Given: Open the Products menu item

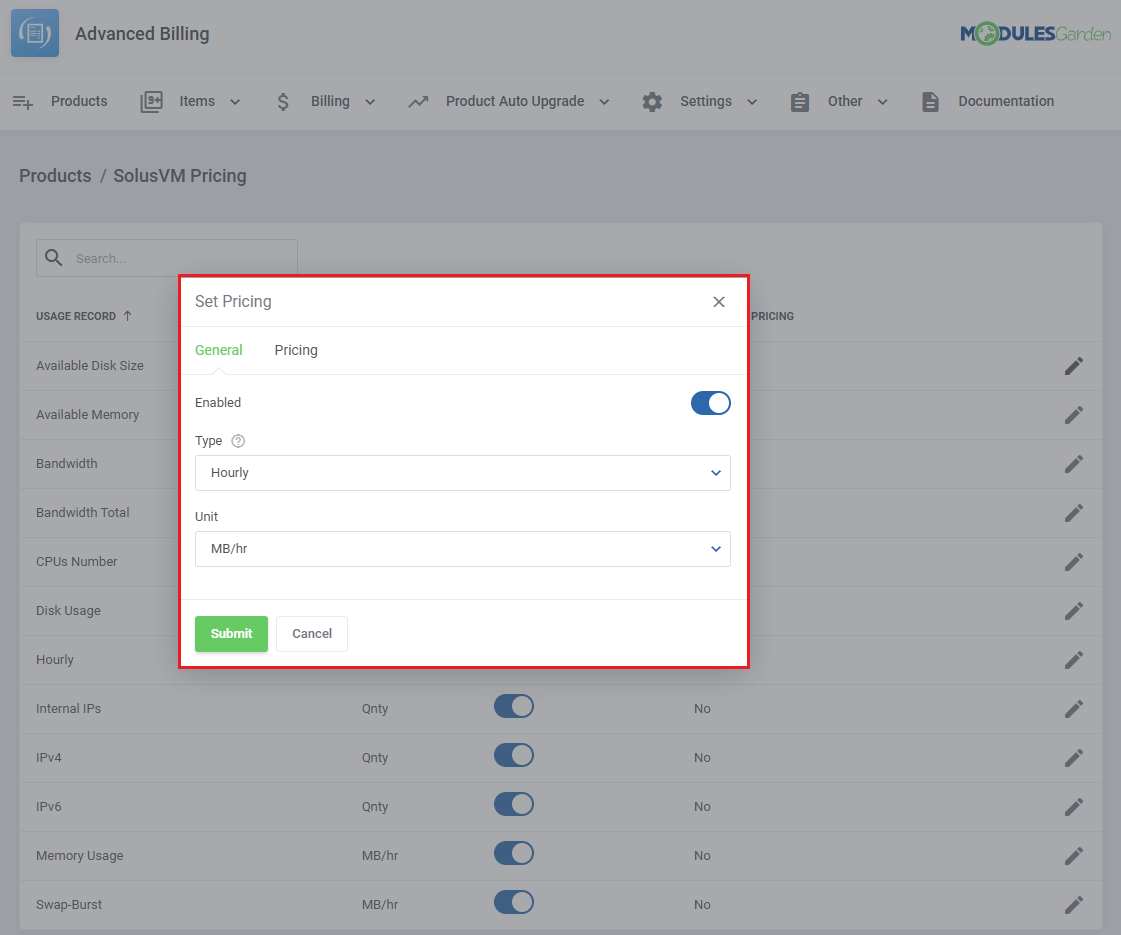Looking at the screenshot, I should tap(79, 102).
